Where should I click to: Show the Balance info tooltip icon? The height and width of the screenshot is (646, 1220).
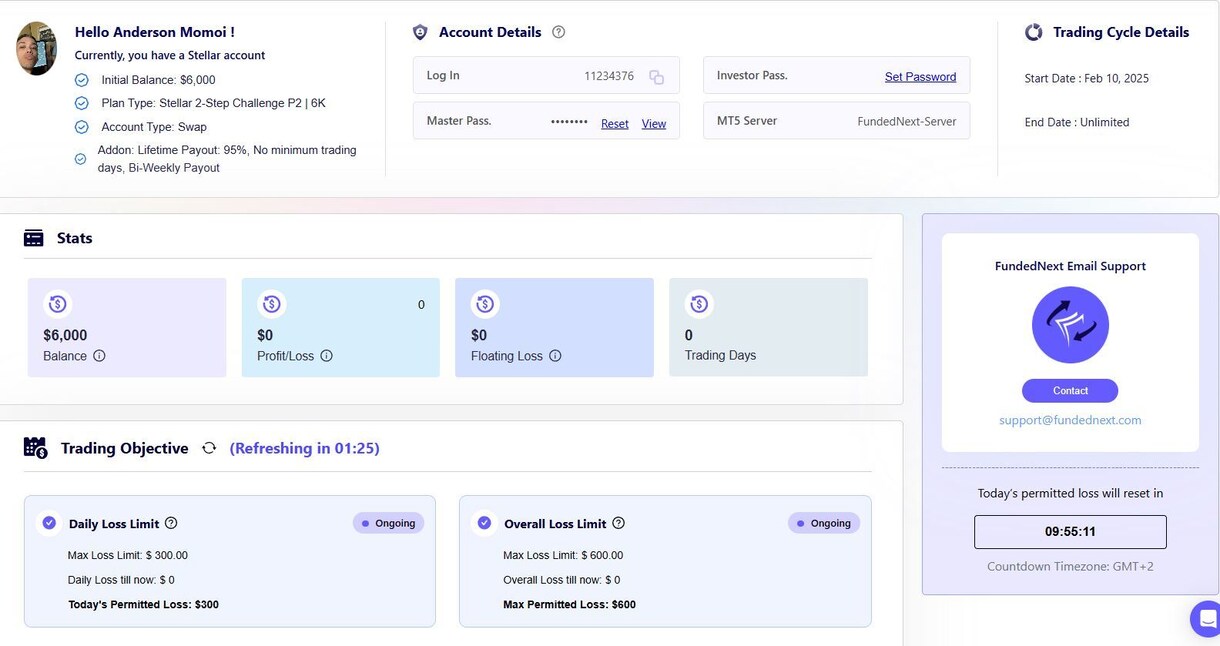(99, 356)
